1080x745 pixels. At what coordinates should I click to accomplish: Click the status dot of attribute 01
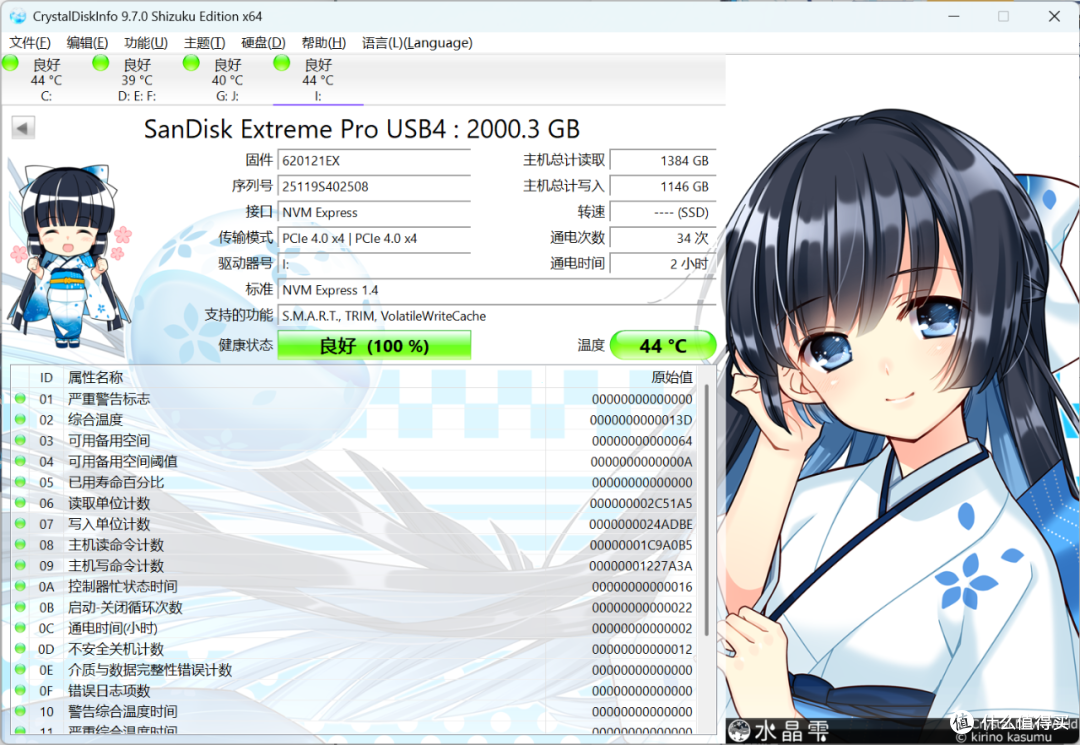coord(20,398)
